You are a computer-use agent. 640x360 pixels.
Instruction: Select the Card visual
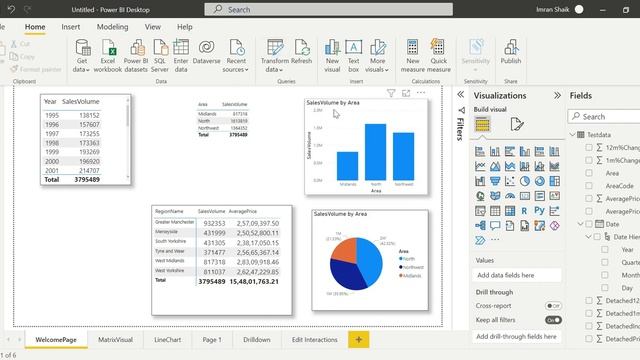pyautogui.click(x=524, y=196)
